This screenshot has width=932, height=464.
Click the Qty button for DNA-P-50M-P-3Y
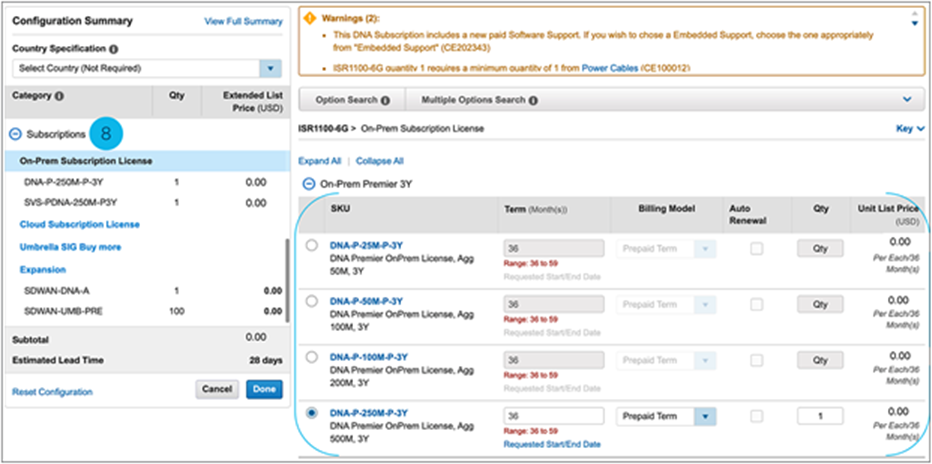tap(820, 304)
